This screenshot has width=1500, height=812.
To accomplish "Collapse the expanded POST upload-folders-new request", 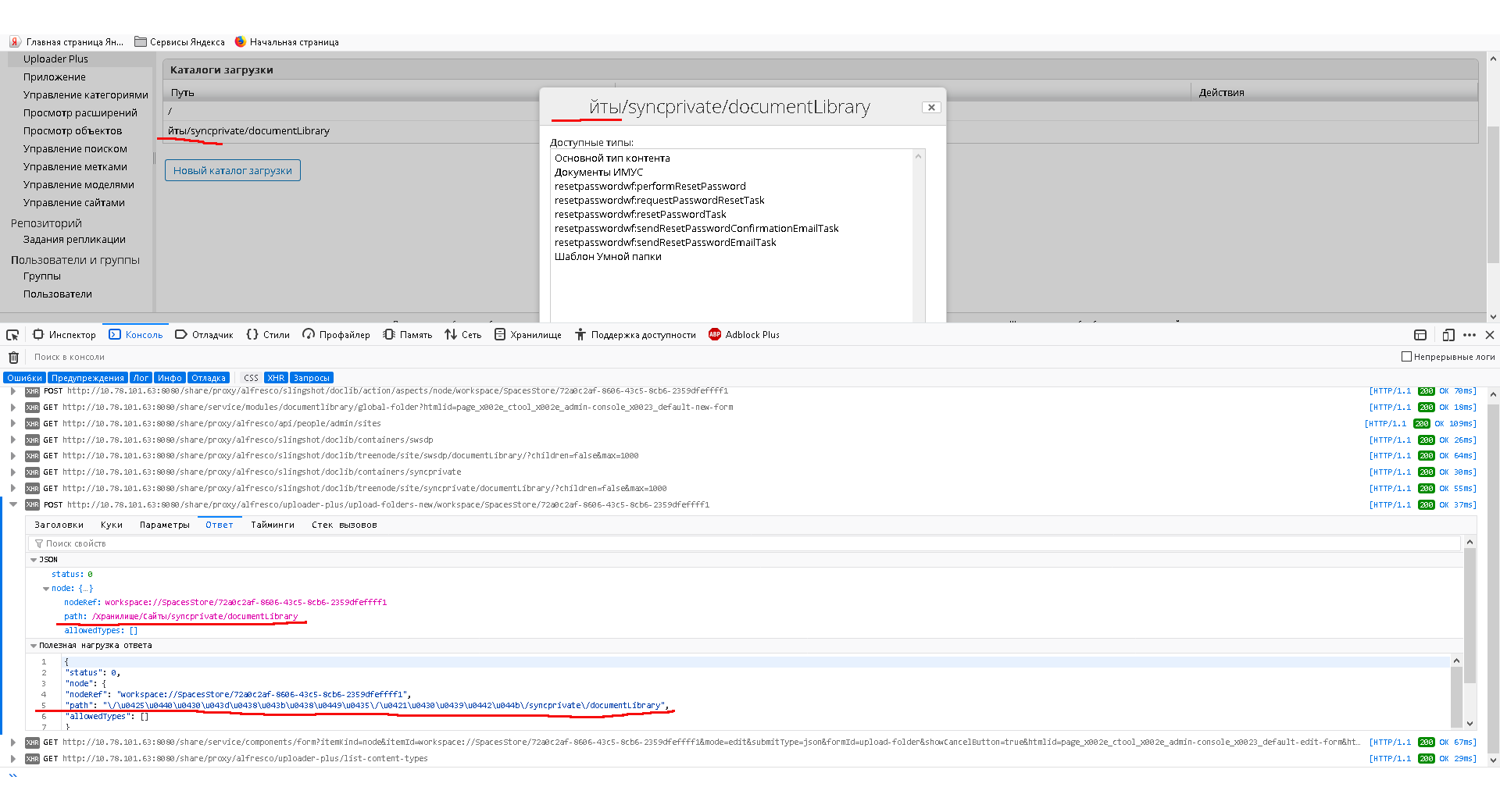I will 13,505.
